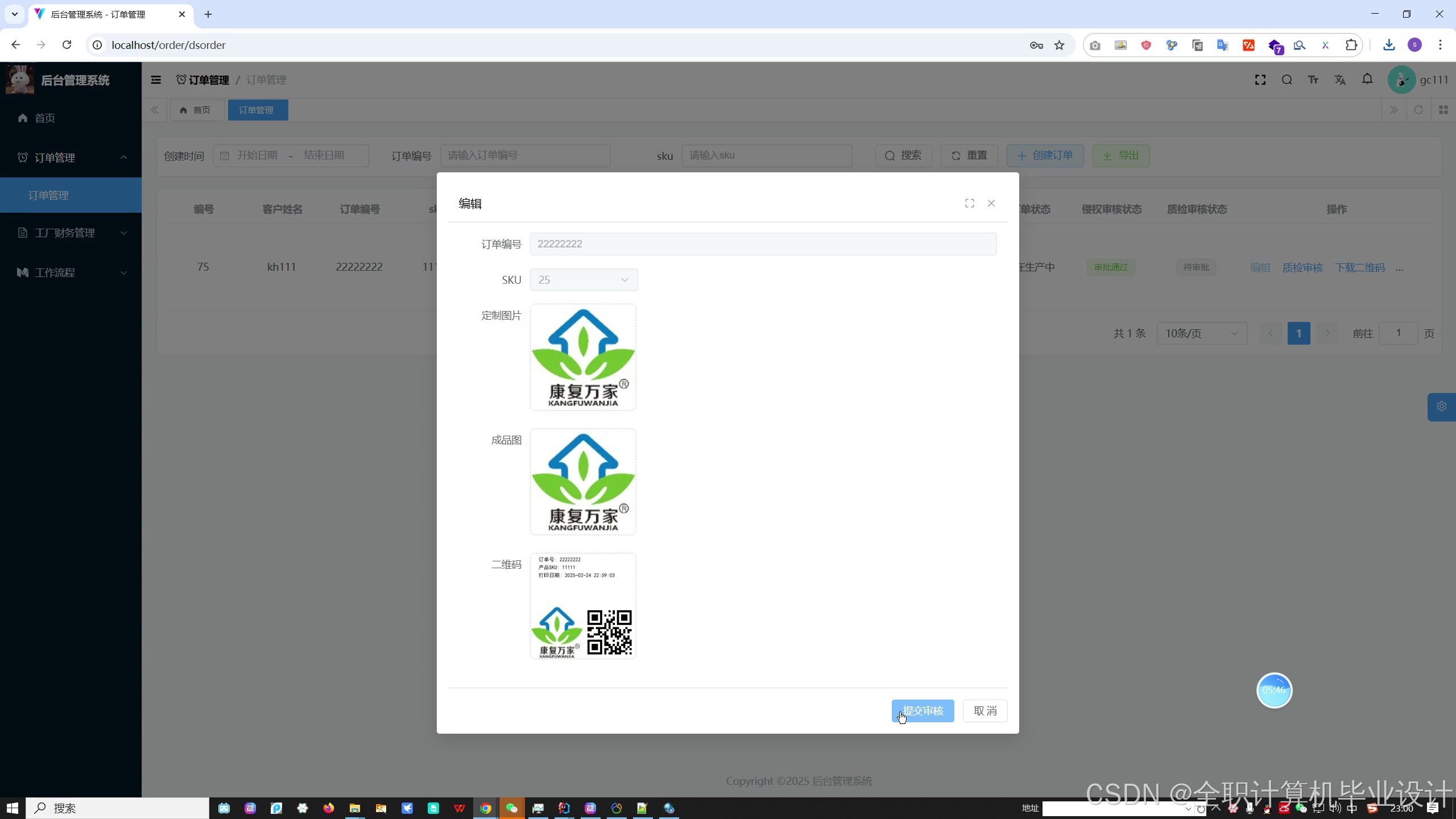Click the header search magnifier icon
Viewport: 1456px width, 819px height.
1287,80
